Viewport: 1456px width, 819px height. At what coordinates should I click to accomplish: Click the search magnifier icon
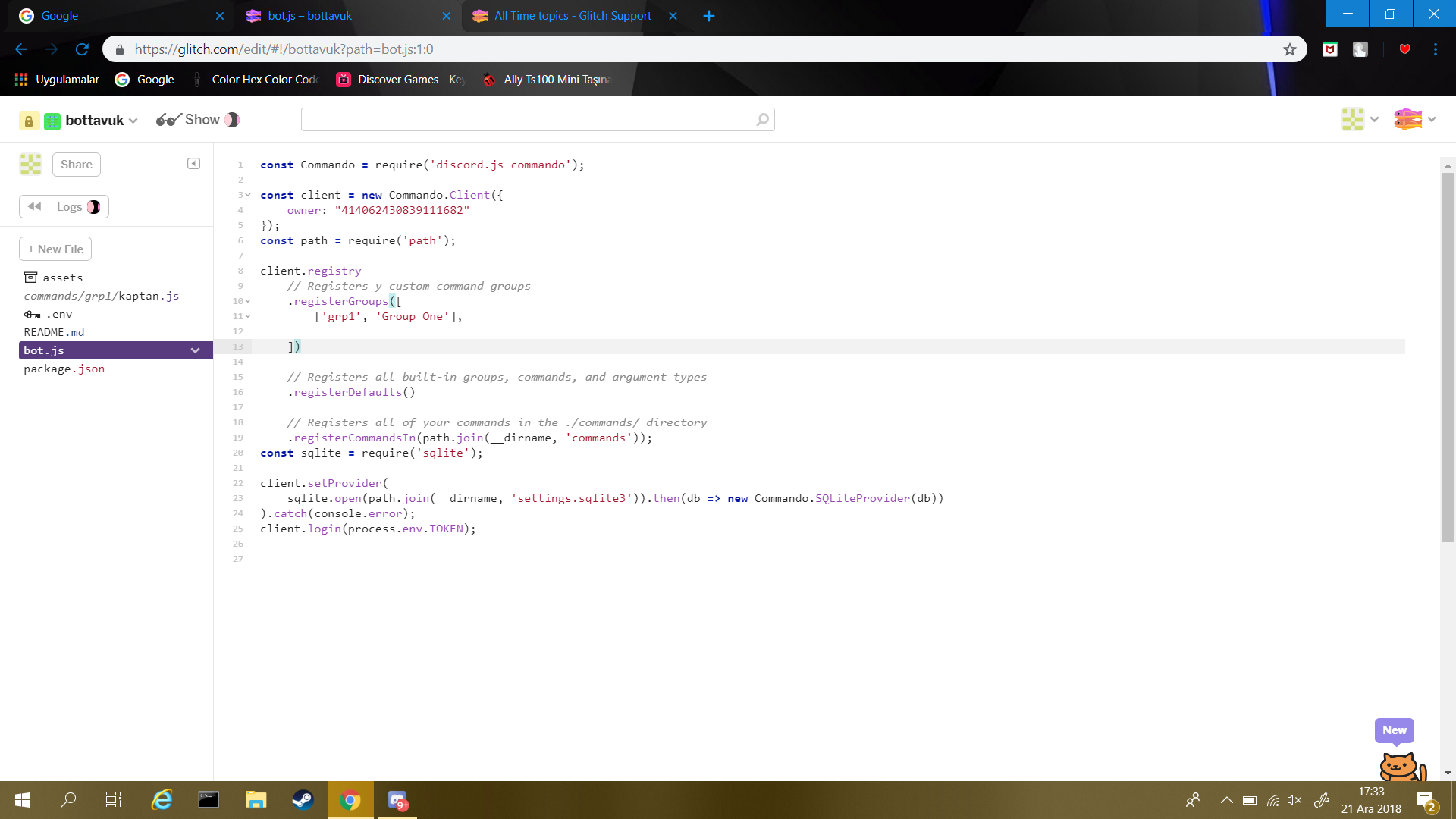[762, 120]
